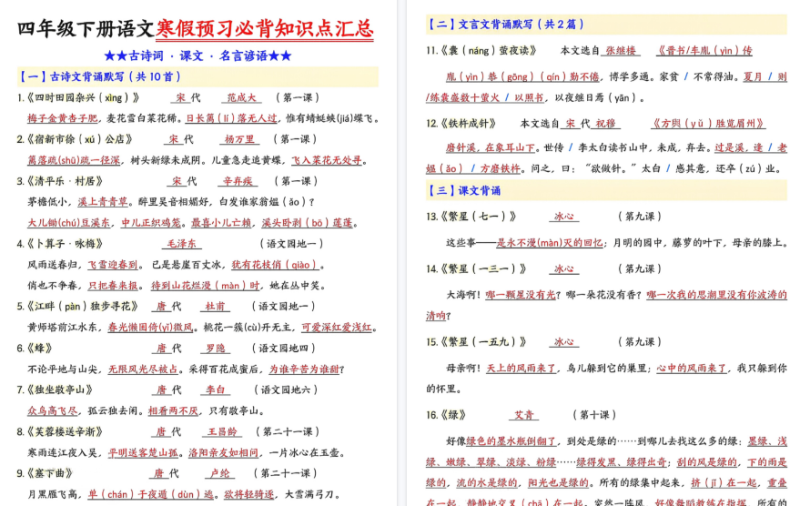Click the underlined phrase '只把春来报'
The width and height of the screenshot is (800, 506).
point(113,286)
